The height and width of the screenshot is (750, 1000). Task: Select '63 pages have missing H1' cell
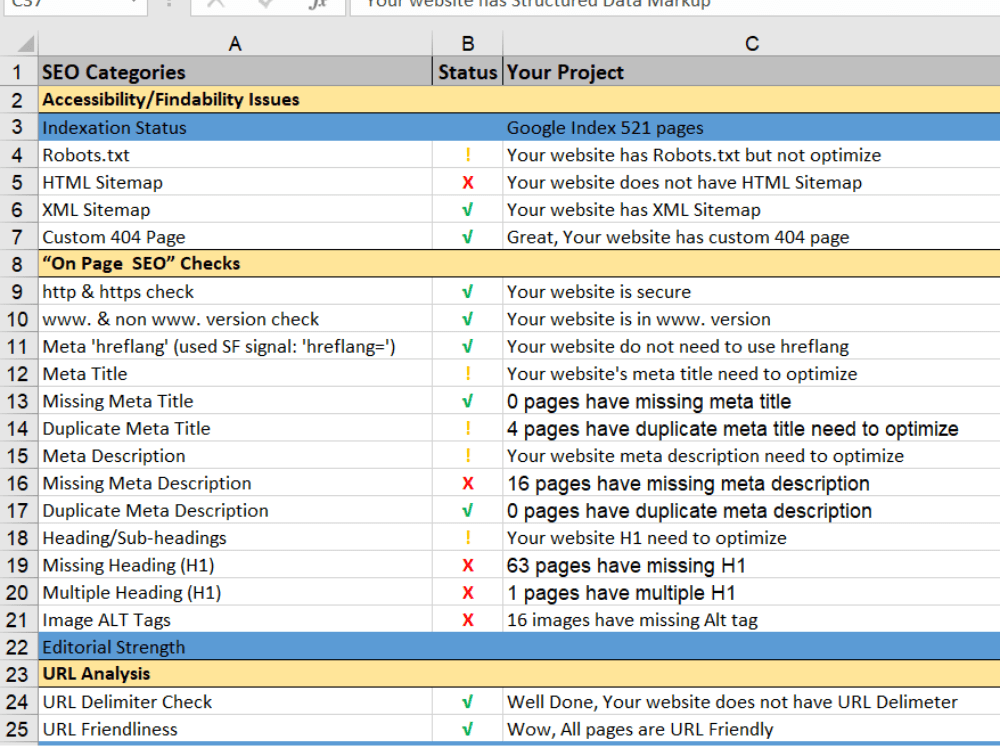coord(751,565)
